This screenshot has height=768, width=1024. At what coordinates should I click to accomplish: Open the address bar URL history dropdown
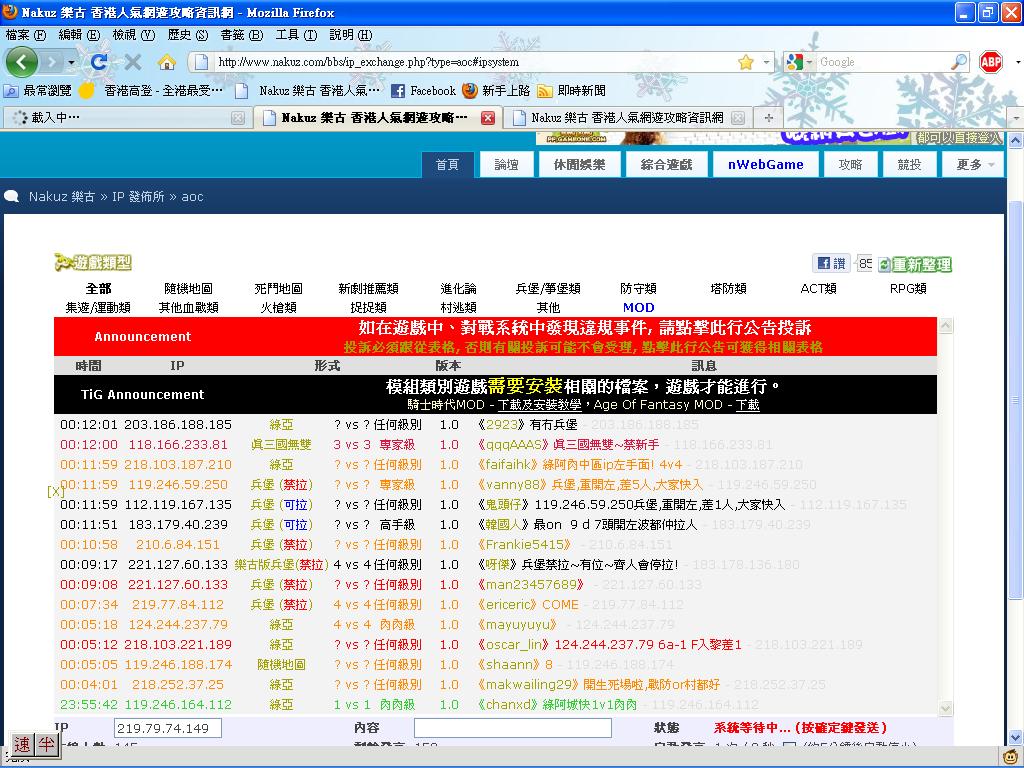(766, 62)
